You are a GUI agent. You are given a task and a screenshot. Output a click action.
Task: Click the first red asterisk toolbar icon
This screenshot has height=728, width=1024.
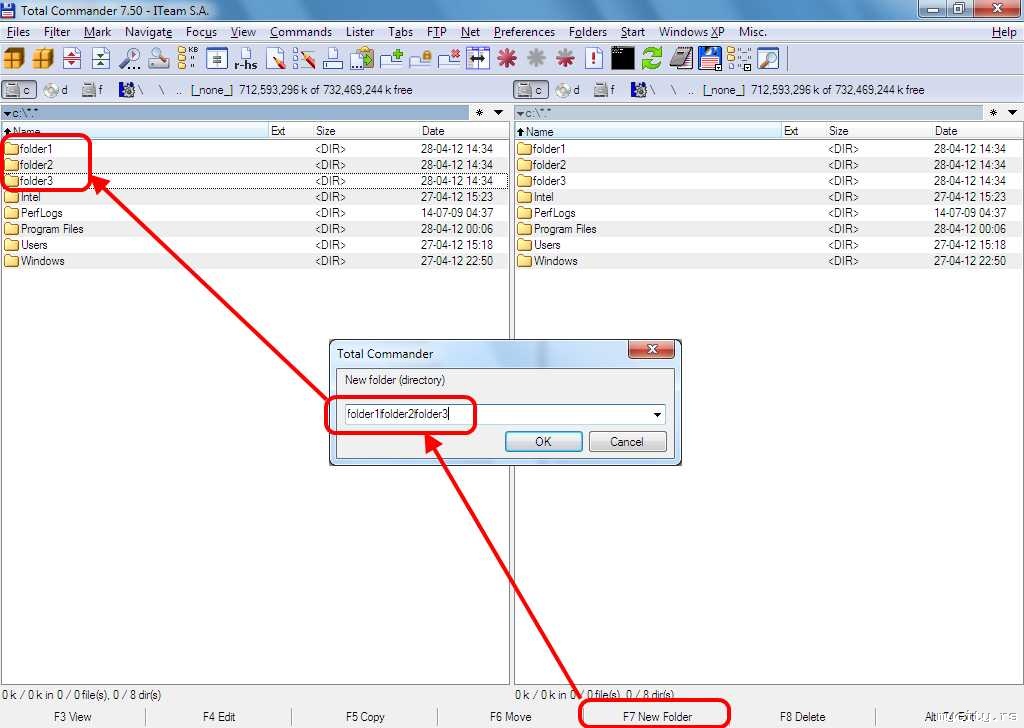(507, 59)
